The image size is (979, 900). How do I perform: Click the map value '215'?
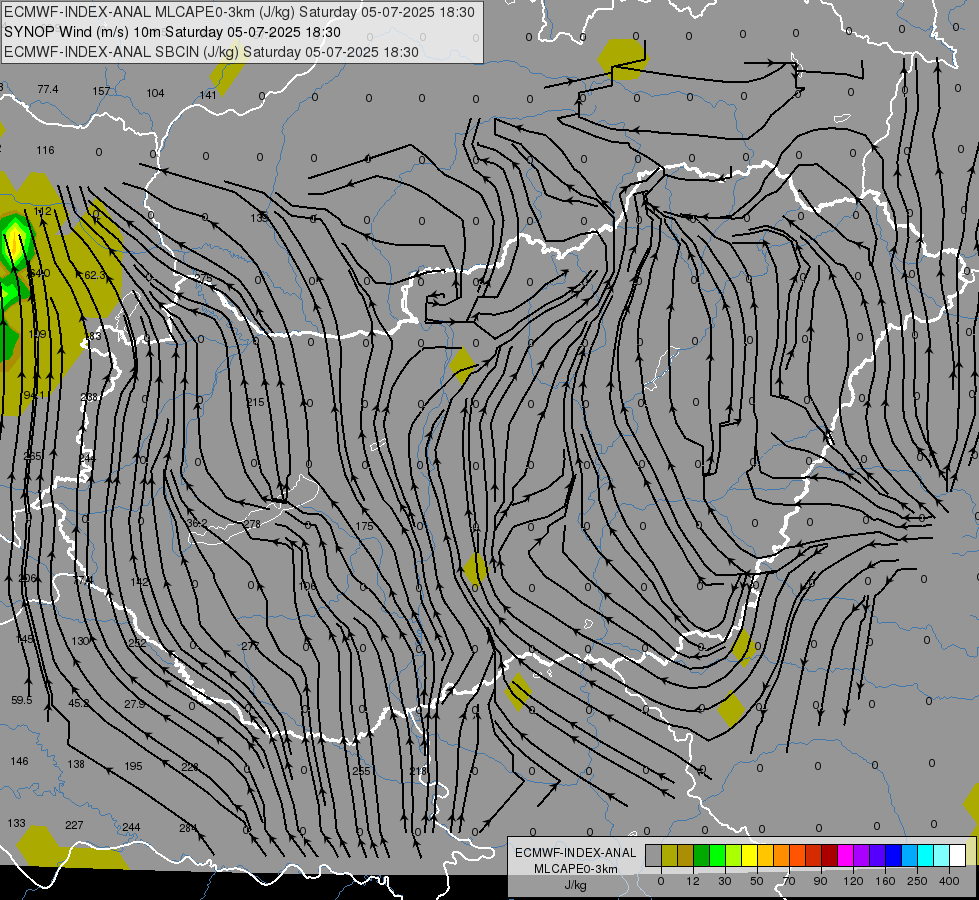[255, 402]
